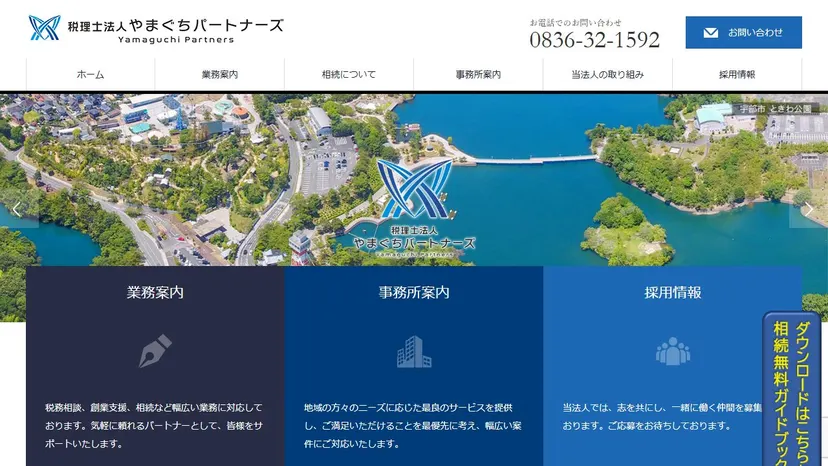Open the 事務所案内 card heading
Viewport: 828px width, 466px height.
[x=414, y=292]
